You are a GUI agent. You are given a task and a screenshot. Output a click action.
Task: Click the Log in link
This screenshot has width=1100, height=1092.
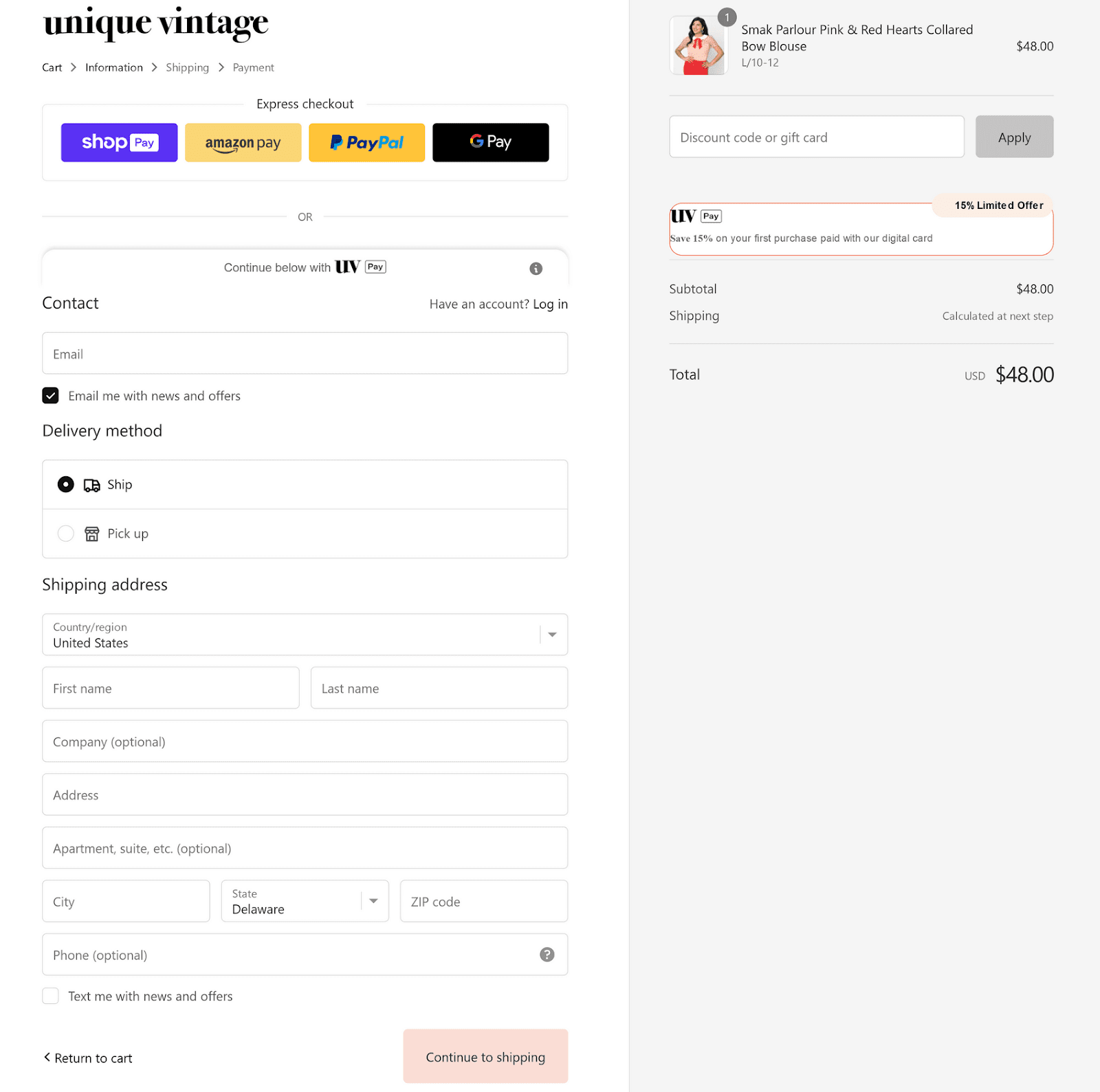click(550, 304)
